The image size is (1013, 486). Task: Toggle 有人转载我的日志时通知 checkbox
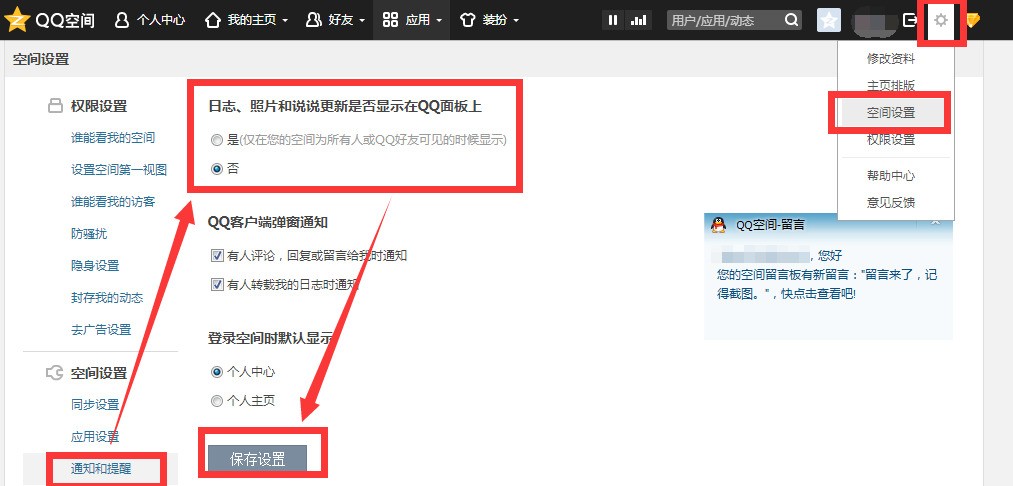pos(217,284)
